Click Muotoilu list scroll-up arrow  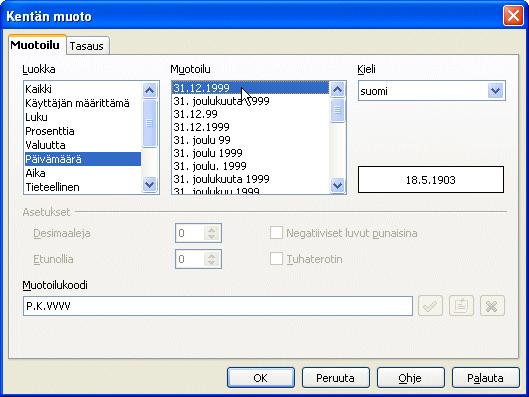(x=337, y=89)
